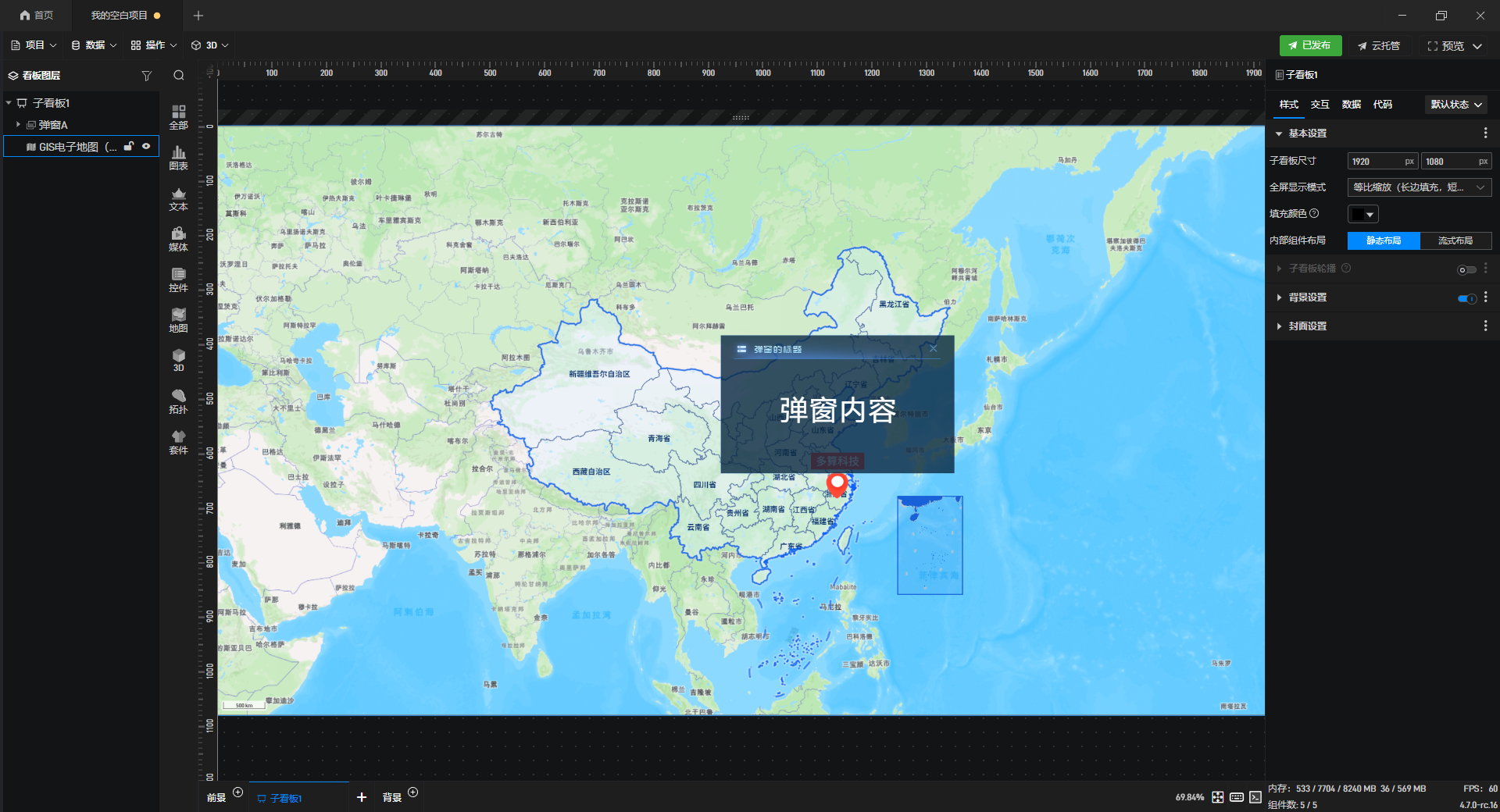Screen dimensions: 1500x812
Task: Open the 地图 (map) component category
Action: (x=178, y=320)
